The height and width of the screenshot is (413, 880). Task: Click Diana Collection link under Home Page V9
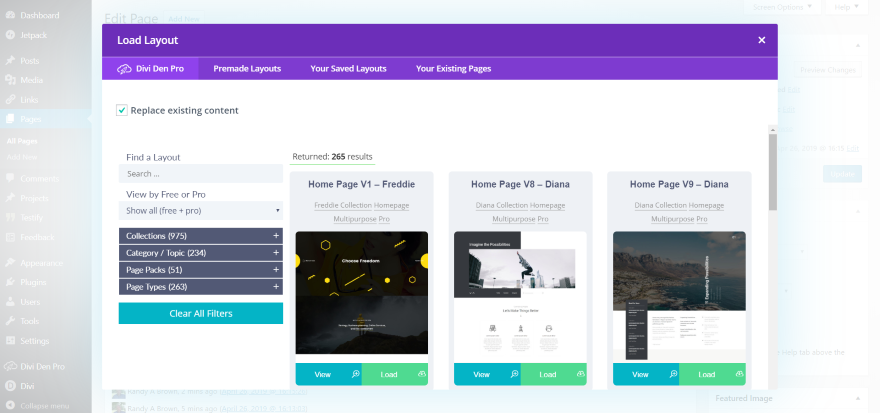click(661, 205)
